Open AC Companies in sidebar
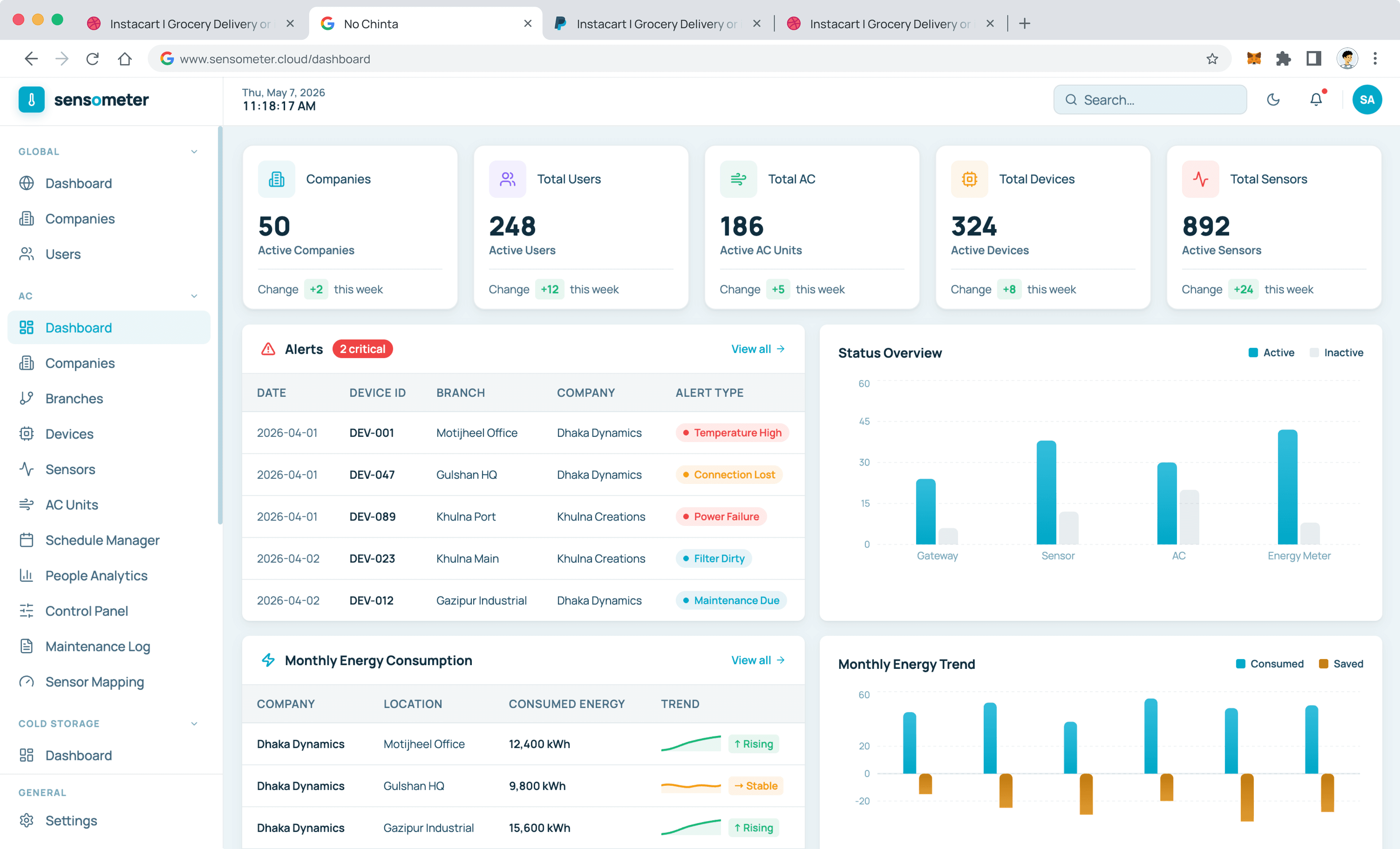This screenshot has width=1400, height=849. (x=109, y=363)
